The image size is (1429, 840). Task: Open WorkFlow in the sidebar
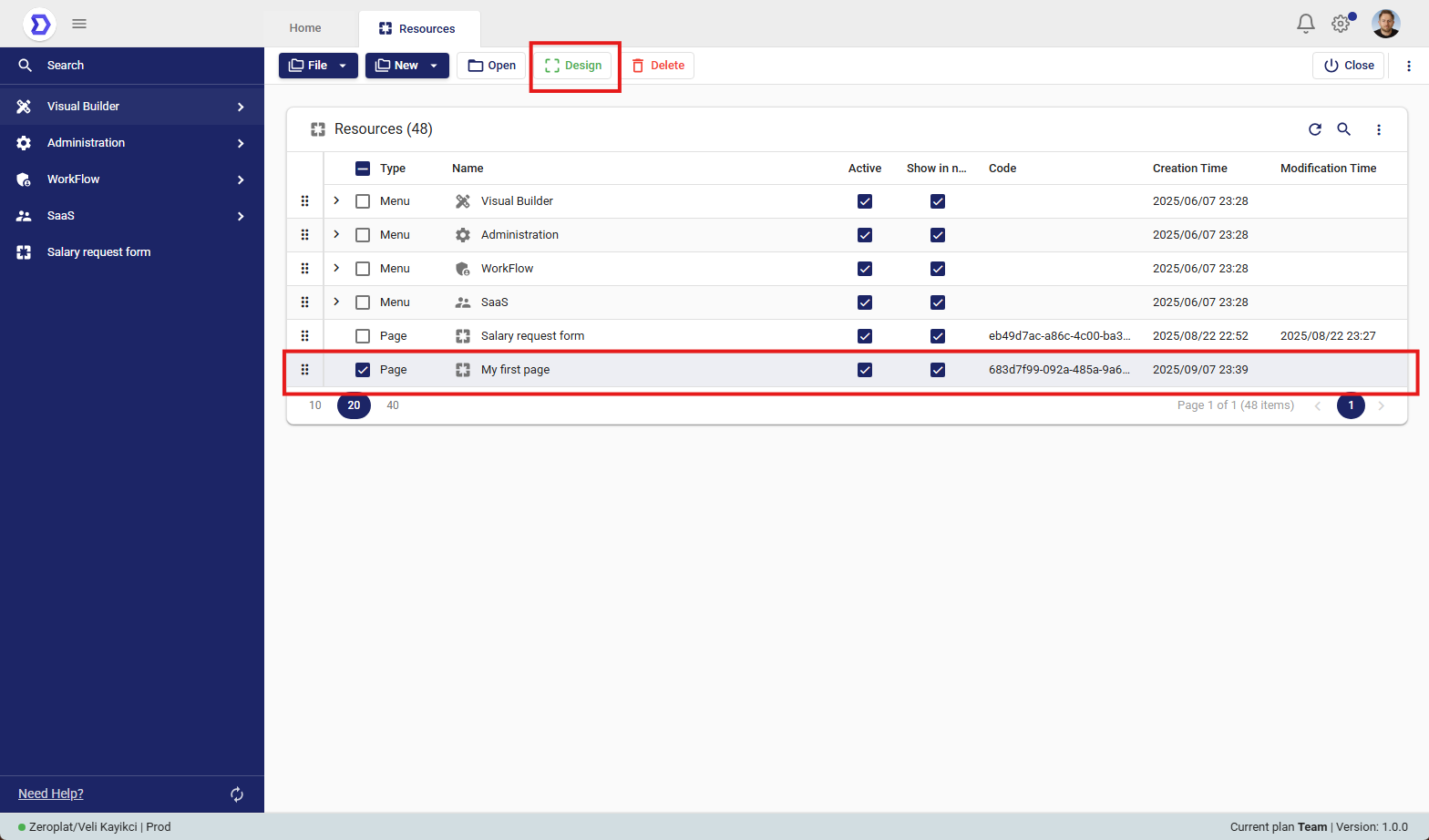click(x=73, y=179)
